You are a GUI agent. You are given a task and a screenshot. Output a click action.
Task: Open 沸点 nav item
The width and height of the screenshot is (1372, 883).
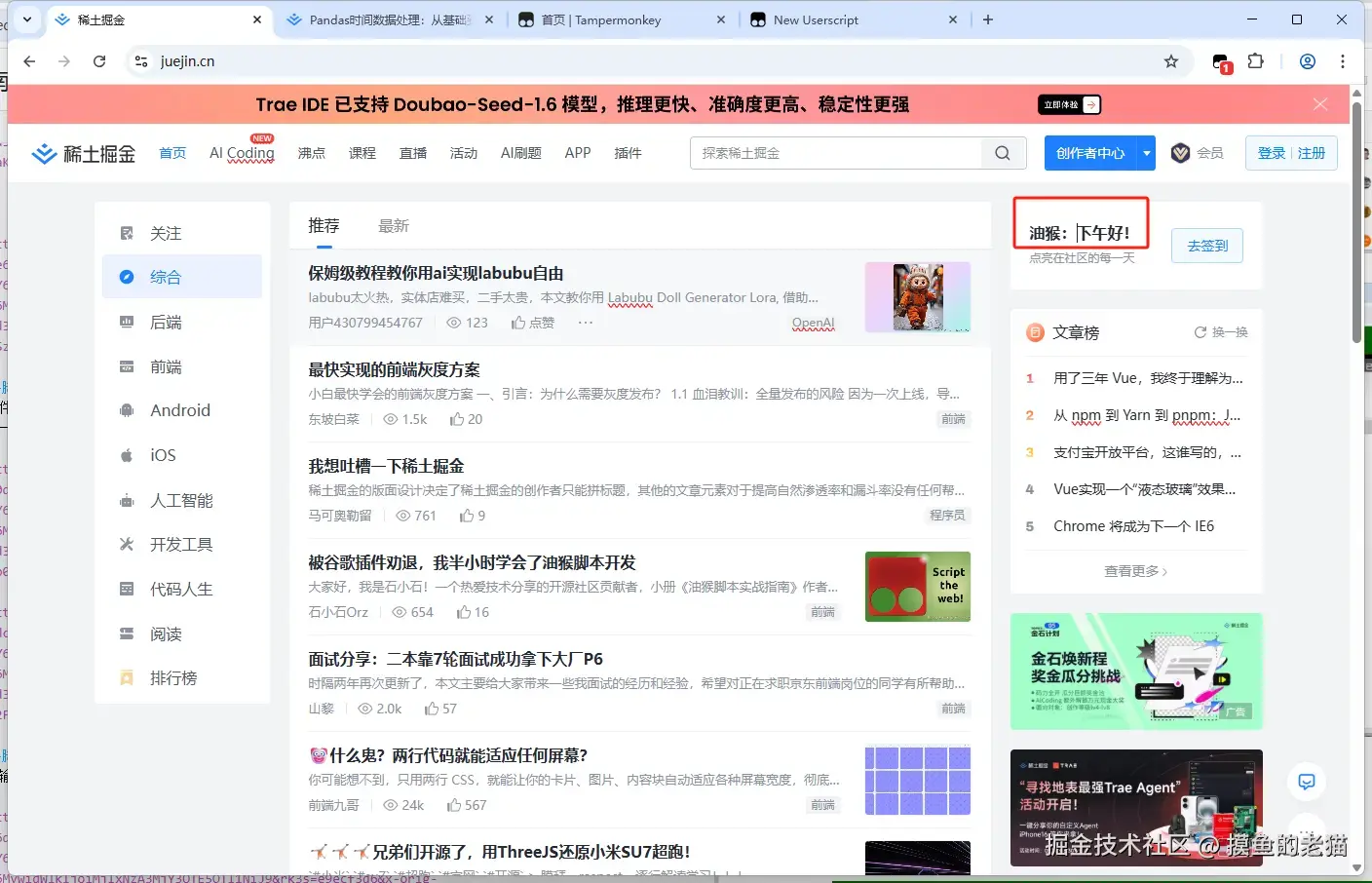tap(312, 153)
